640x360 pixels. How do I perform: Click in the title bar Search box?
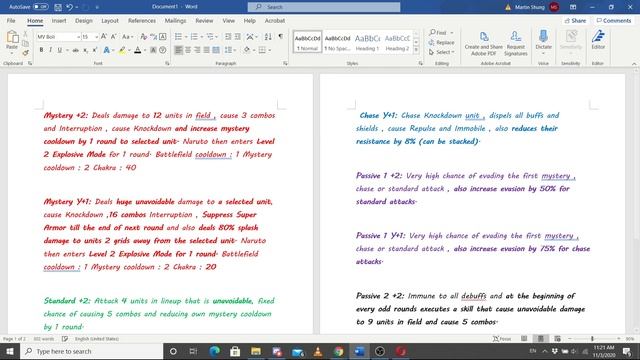tap(324, 7)
